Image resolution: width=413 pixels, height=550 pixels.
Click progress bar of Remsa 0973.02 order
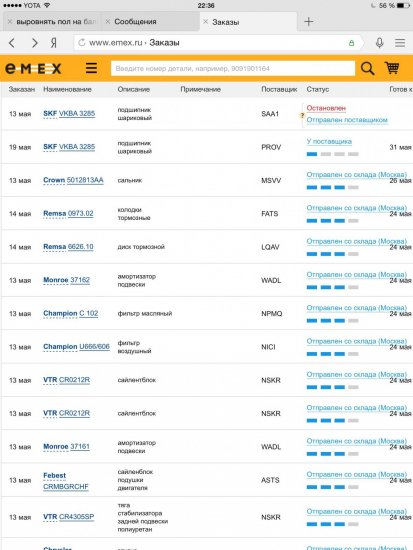(332, 221)
